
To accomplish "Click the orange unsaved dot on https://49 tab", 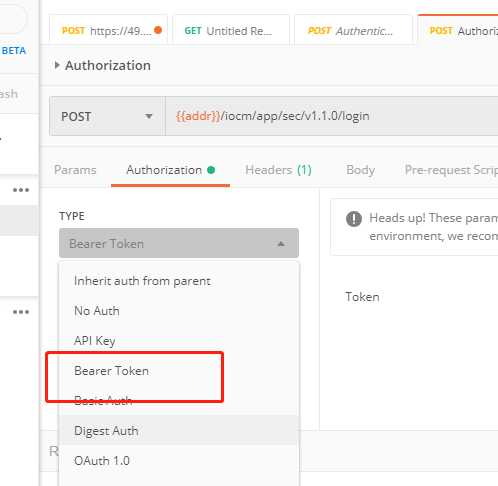I will pyautogui.click(x=158, y=30).
